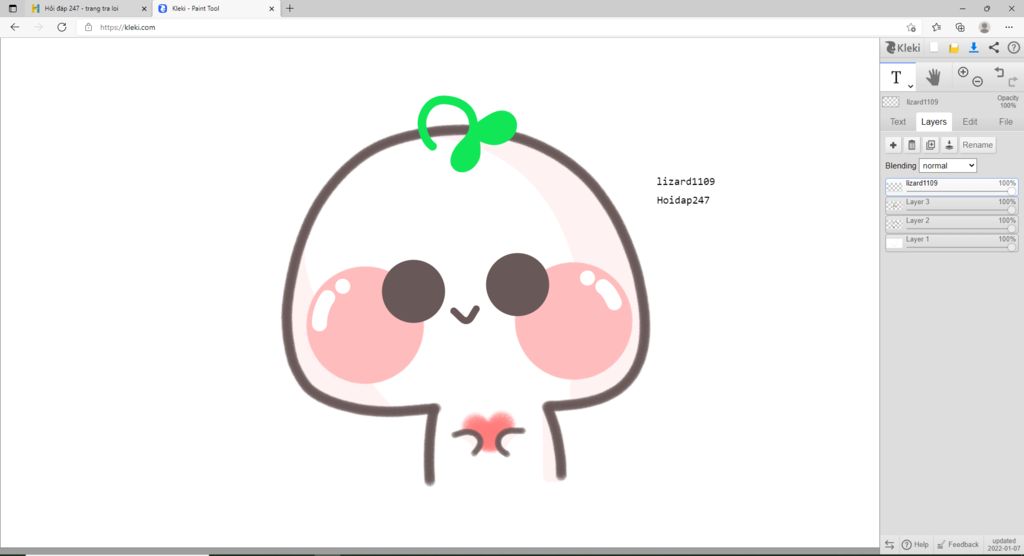
Task: Share the drawing
Action: click(993, 48)
